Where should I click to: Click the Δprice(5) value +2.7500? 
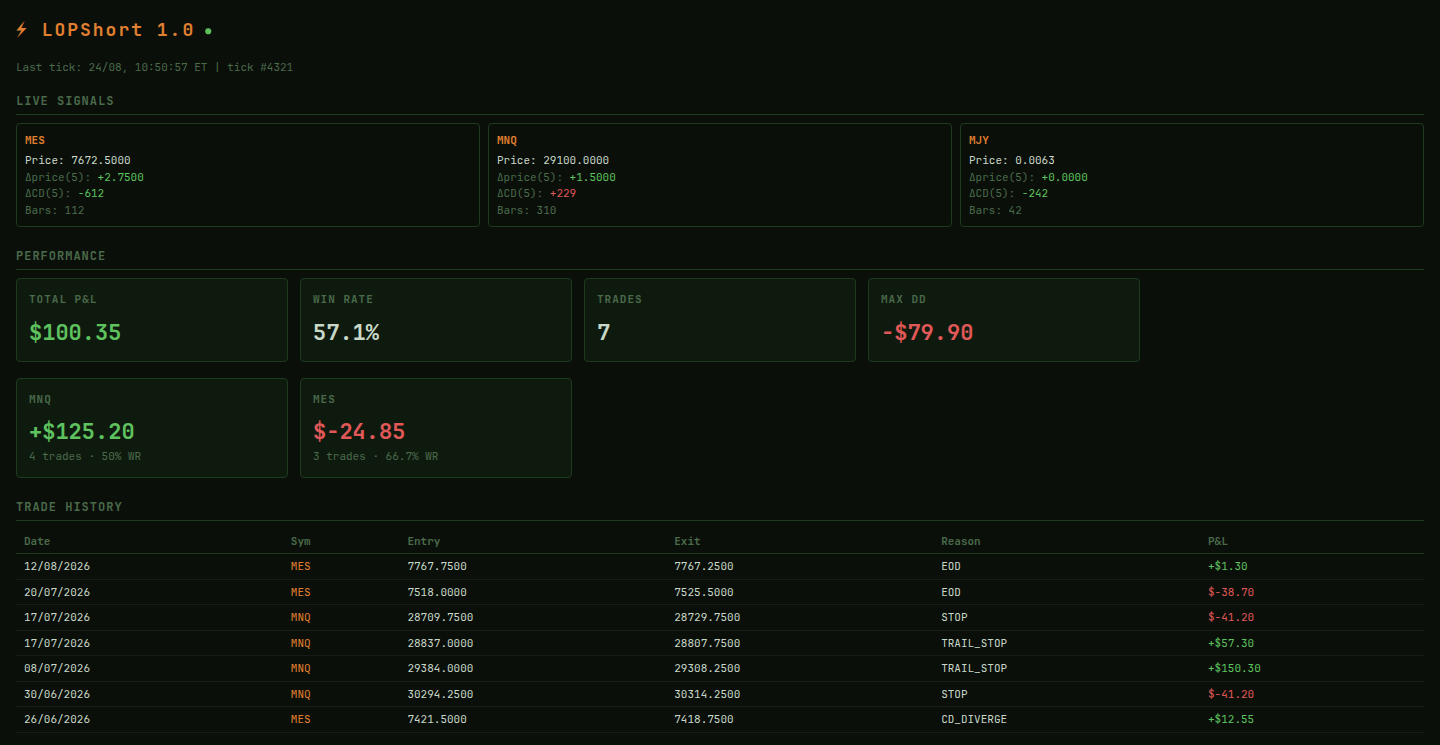click(x=120, y=177)
